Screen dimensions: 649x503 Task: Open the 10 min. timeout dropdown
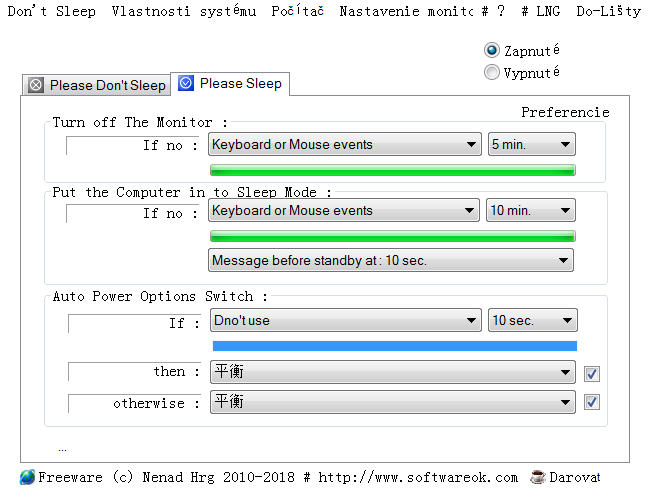click(531, 210)
